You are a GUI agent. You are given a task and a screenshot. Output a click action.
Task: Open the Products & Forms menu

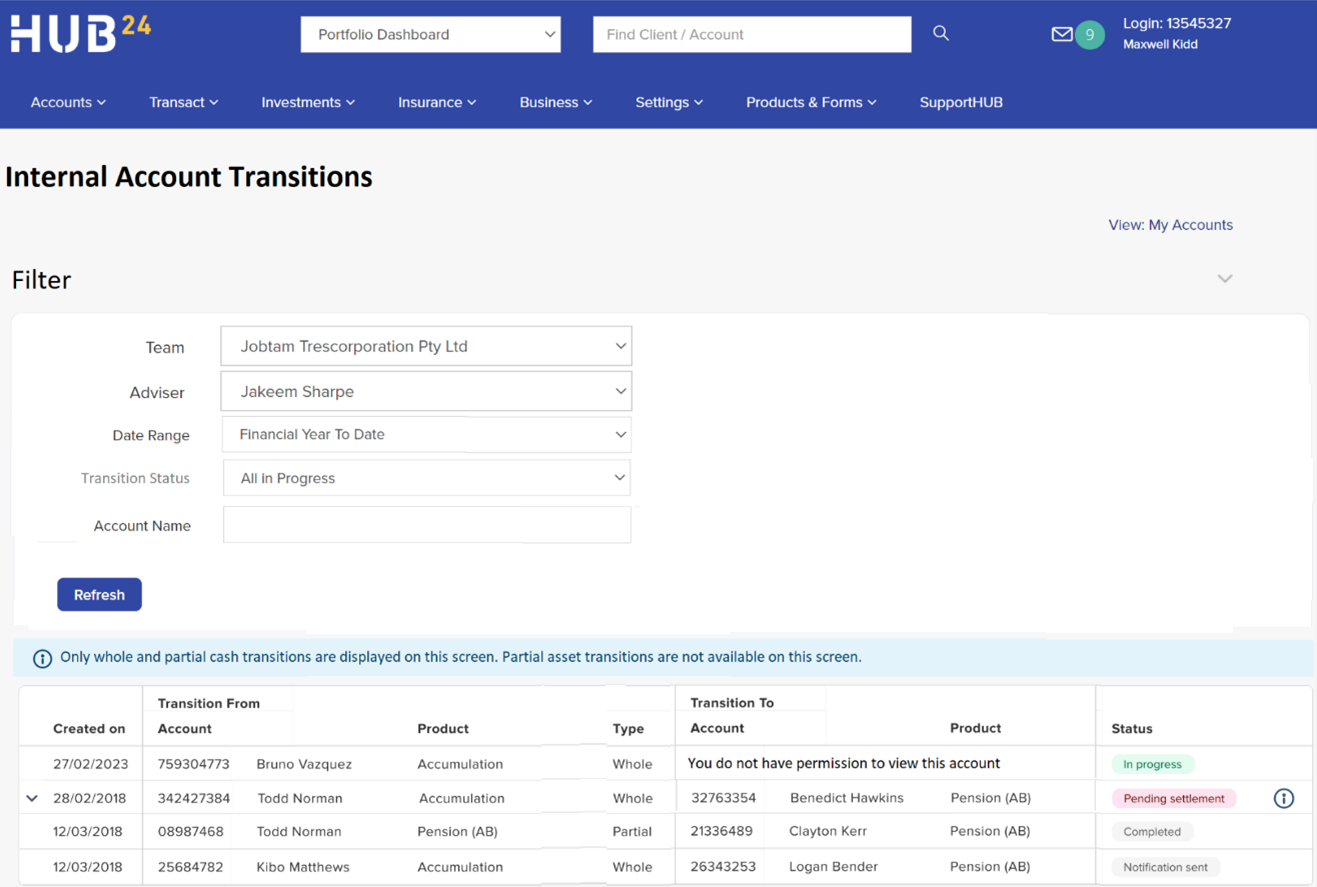[x=811, y=101]
